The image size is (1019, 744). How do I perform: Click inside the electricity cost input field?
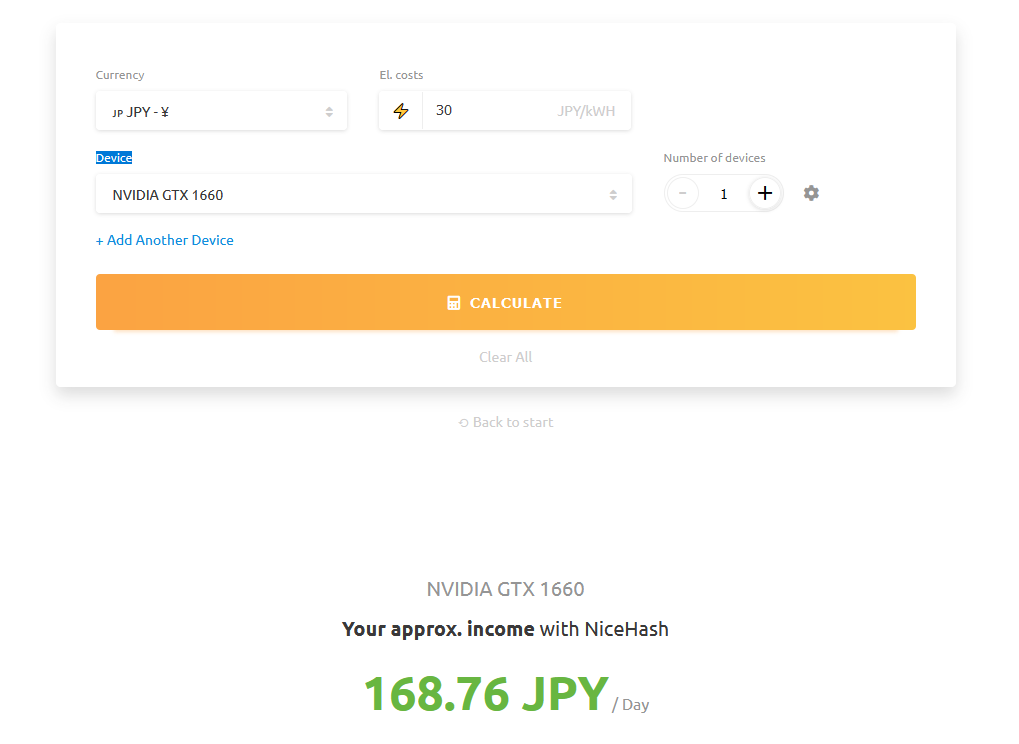tap(500, 110)
